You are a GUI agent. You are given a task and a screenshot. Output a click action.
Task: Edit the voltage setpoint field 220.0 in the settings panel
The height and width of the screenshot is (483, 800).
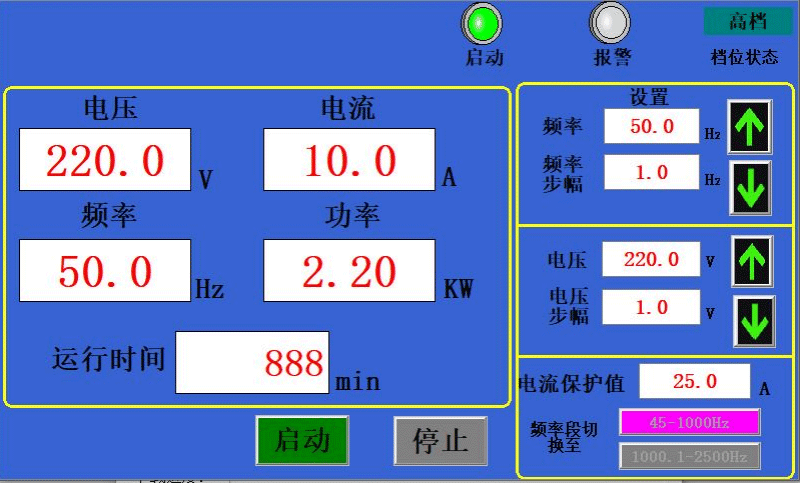click(x=651, y=259)
